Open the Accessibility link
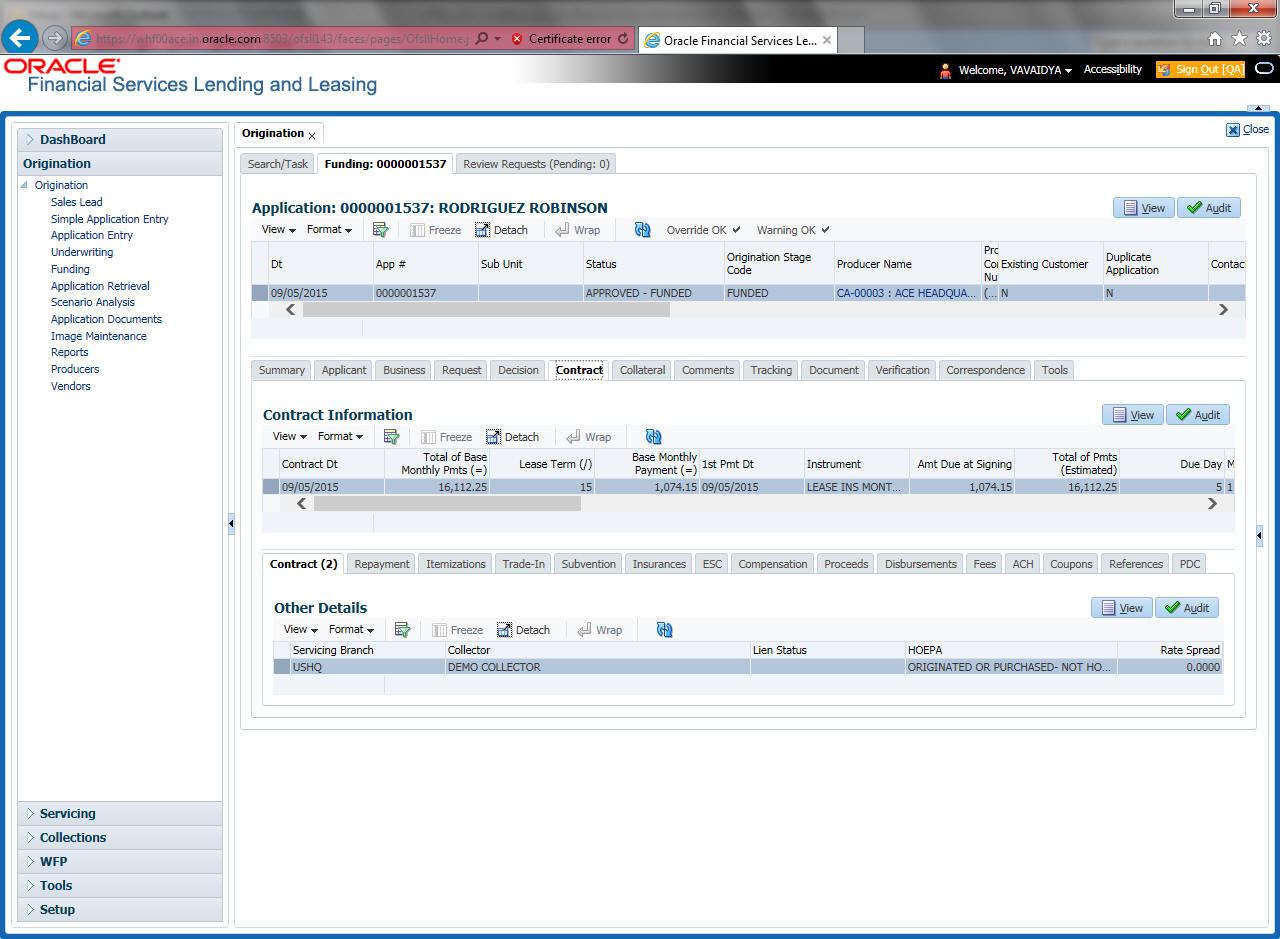Viewport: 1280px width, 939px height. click(x=1113, y=69)
